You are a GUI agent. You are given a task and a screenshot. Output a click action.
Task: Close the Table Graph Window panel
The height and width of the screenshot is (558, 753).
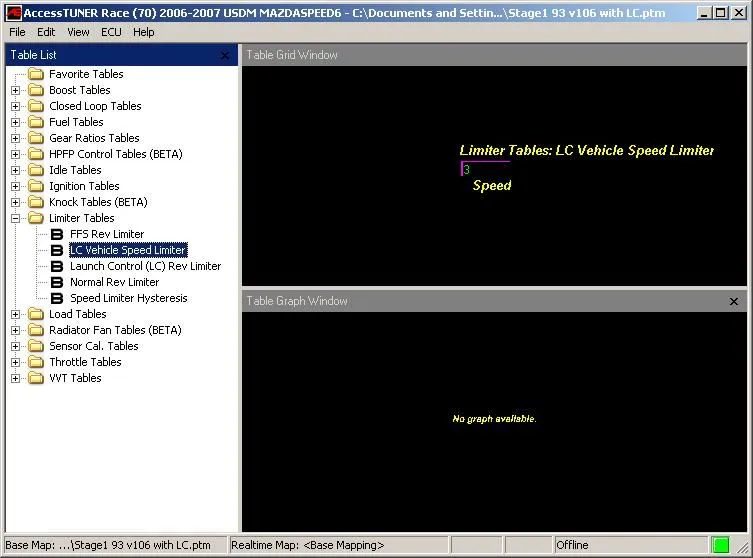[734, 301]
